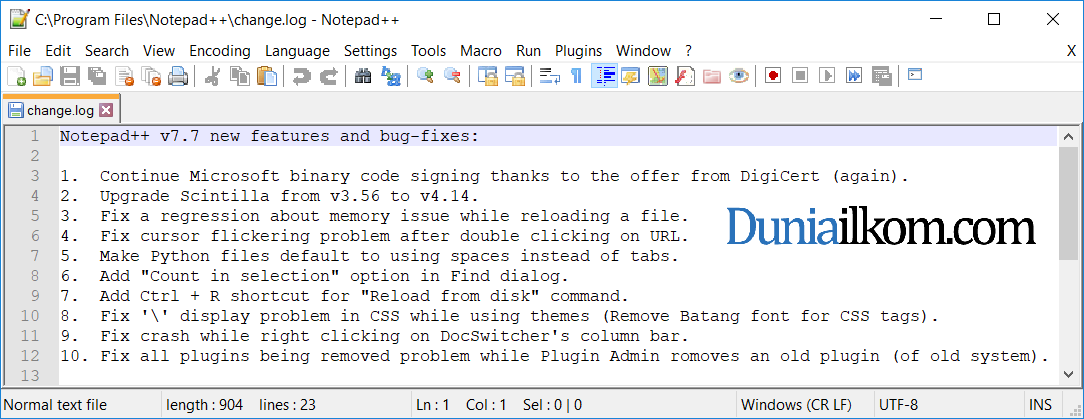Viewport: 1084px width, 419px height.
Task: Toggle show all characters paragraph icon
Action: pos(576,75)
